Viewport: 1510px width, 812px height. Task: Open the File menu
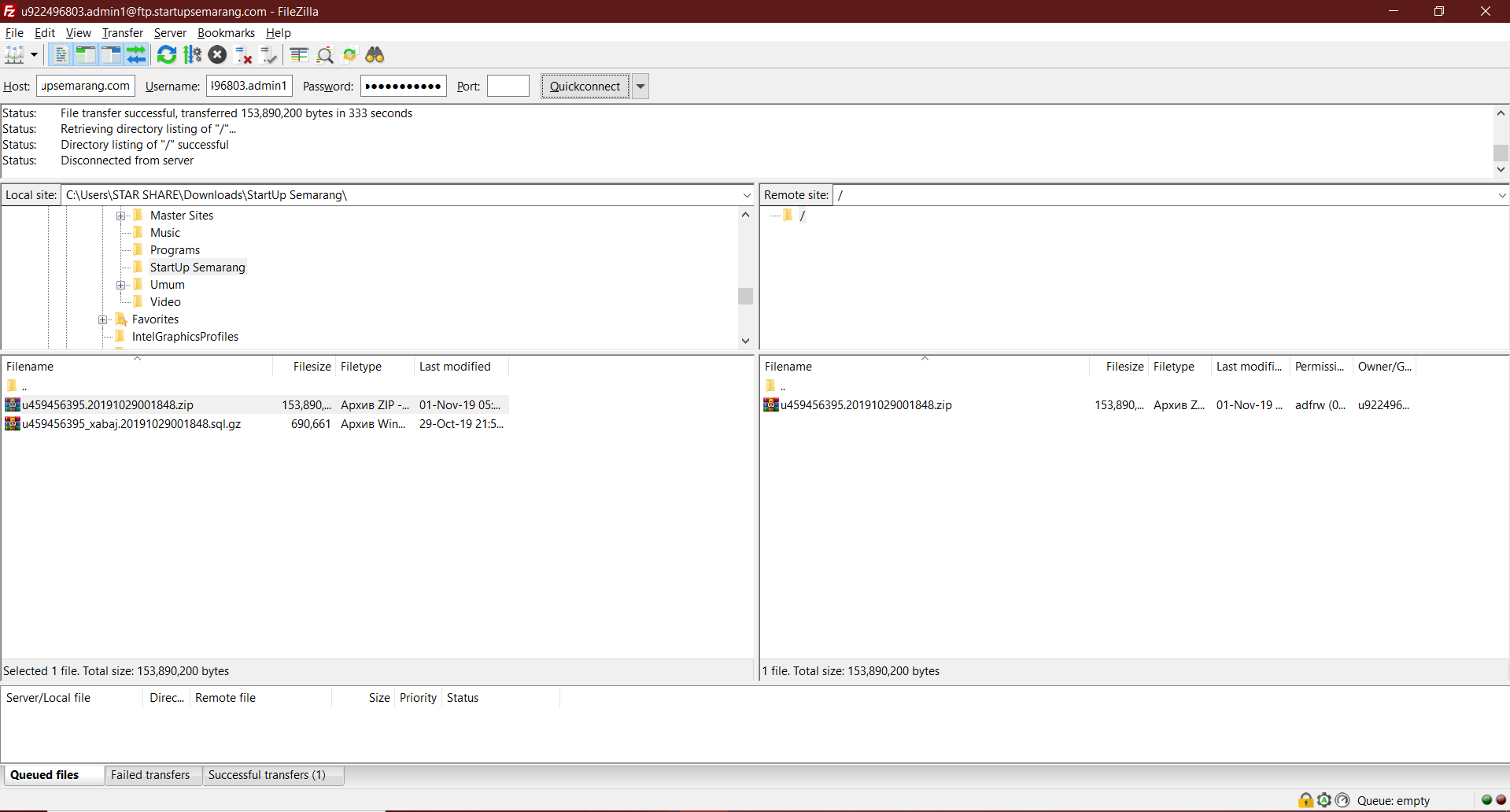tap(14, 33)
